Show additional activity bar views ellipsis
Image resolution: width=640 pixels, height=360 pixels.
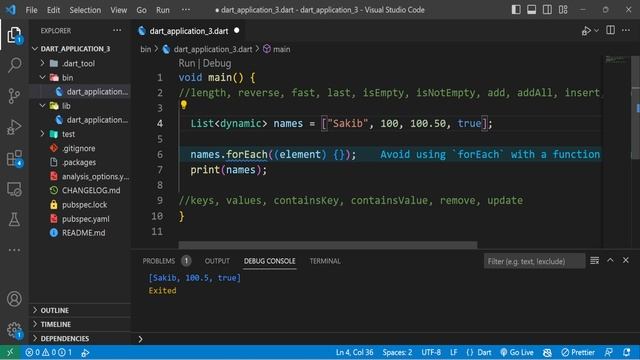14,250
